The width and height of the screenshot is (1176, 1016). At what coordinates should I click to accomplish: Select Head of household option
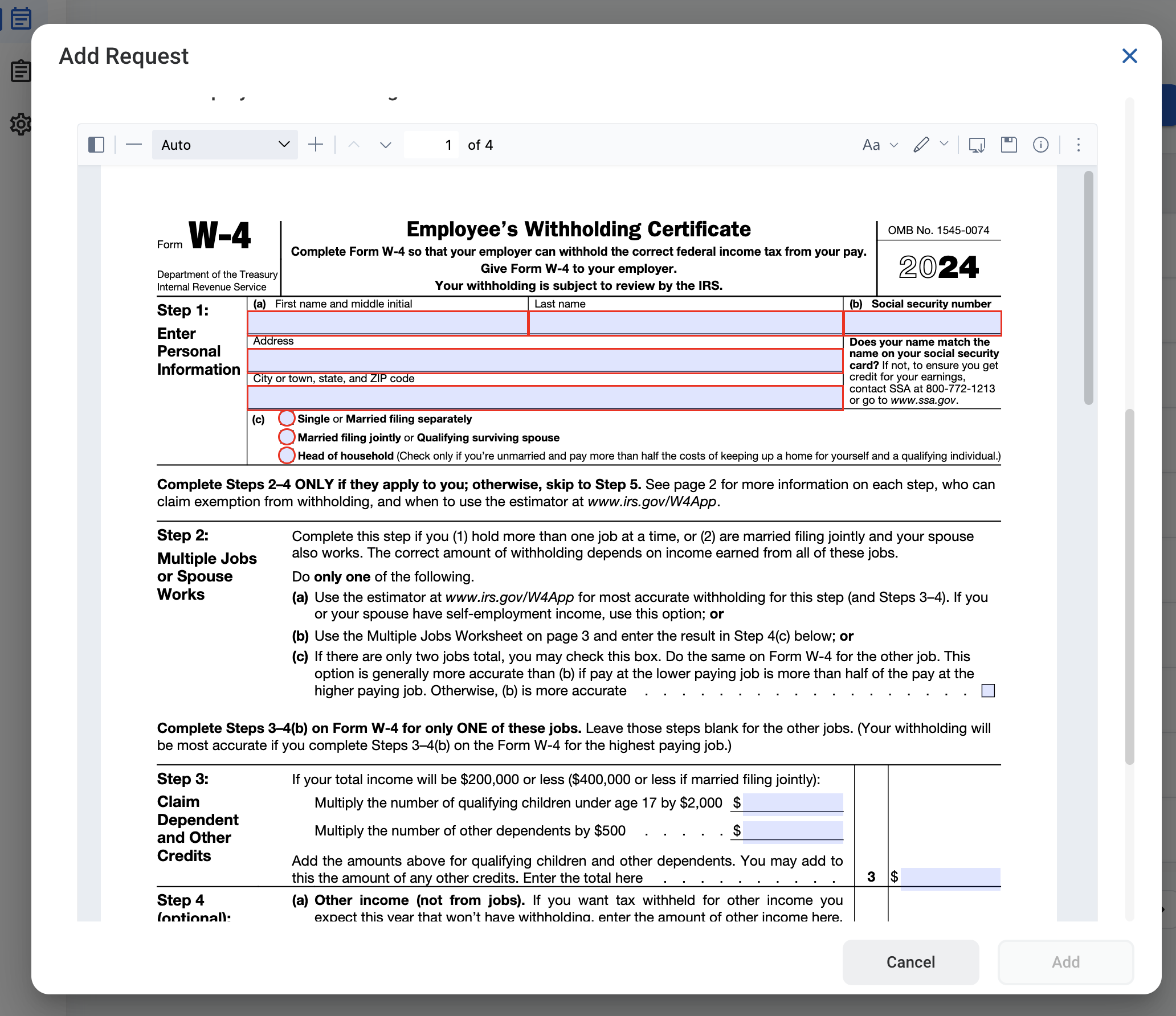287,456
